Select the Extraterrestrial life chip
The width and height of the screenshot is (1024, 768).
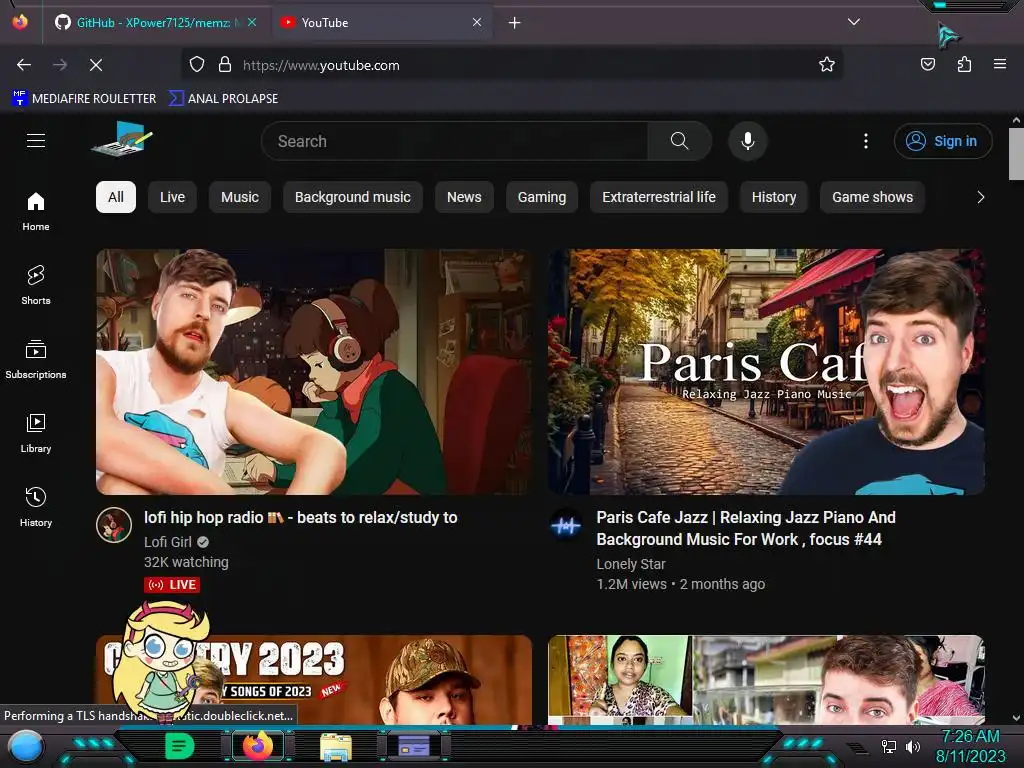coord(659,197)
